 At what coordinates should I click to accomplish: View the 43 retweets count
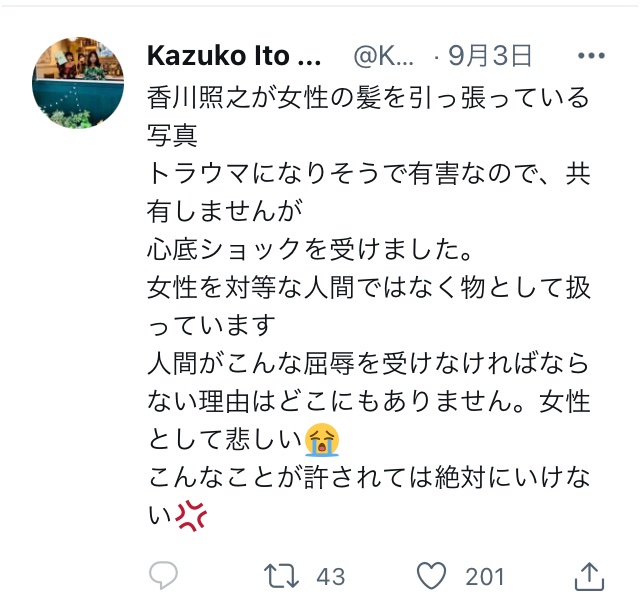pos(331,577)
